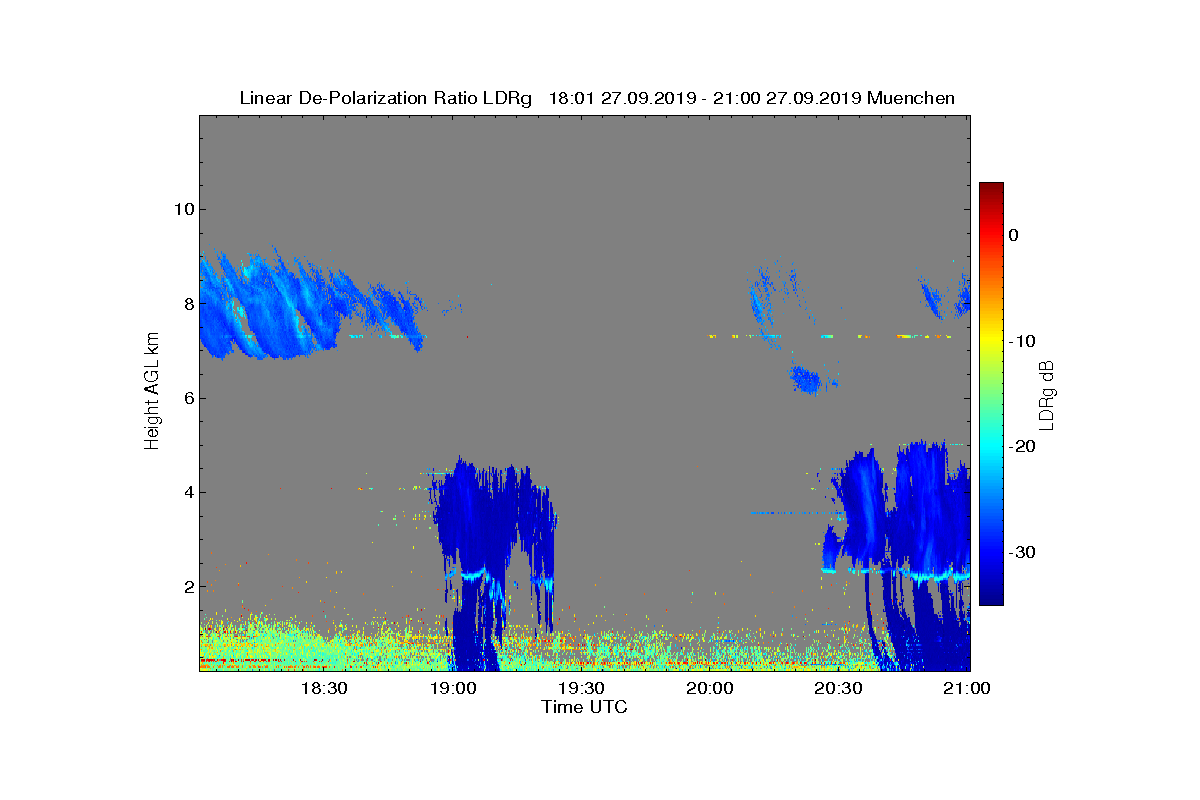Click the colorbar tick label -10
Image resolution: width=1200 pixels, height=800 pixels.
click(x=1021, y=341)
